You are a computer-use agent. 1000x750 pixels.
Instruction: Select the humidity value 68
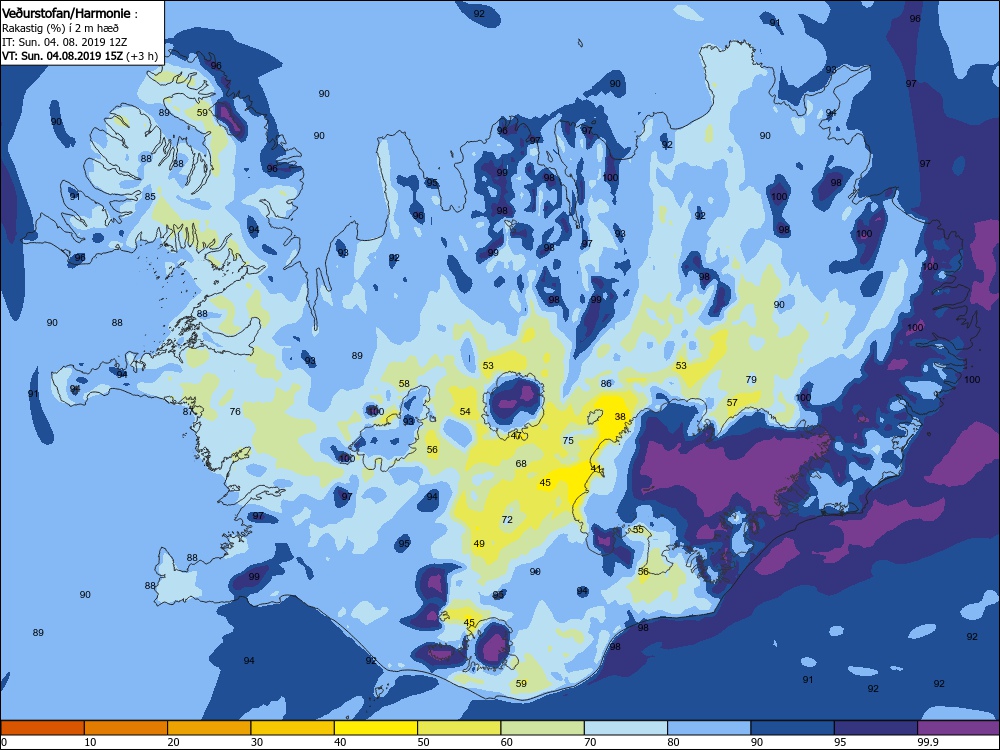point(521,464)
